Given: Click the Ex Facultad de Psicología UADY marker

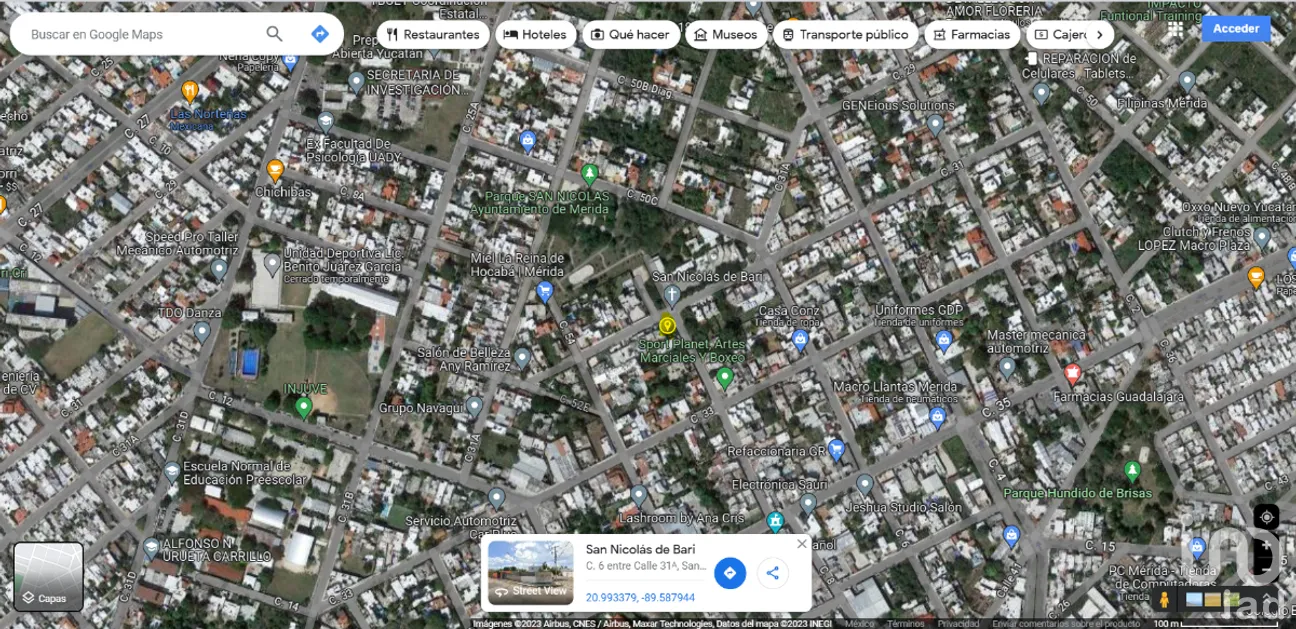Looking at the screenshot, I should point(325,122).
